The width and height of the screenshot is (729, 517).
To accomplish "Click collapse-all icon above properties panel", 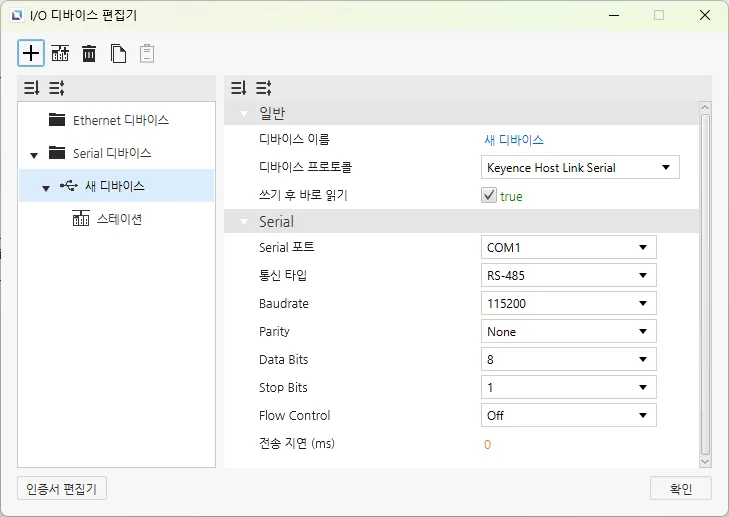I will pyautogui.click(x=264, y=88).
